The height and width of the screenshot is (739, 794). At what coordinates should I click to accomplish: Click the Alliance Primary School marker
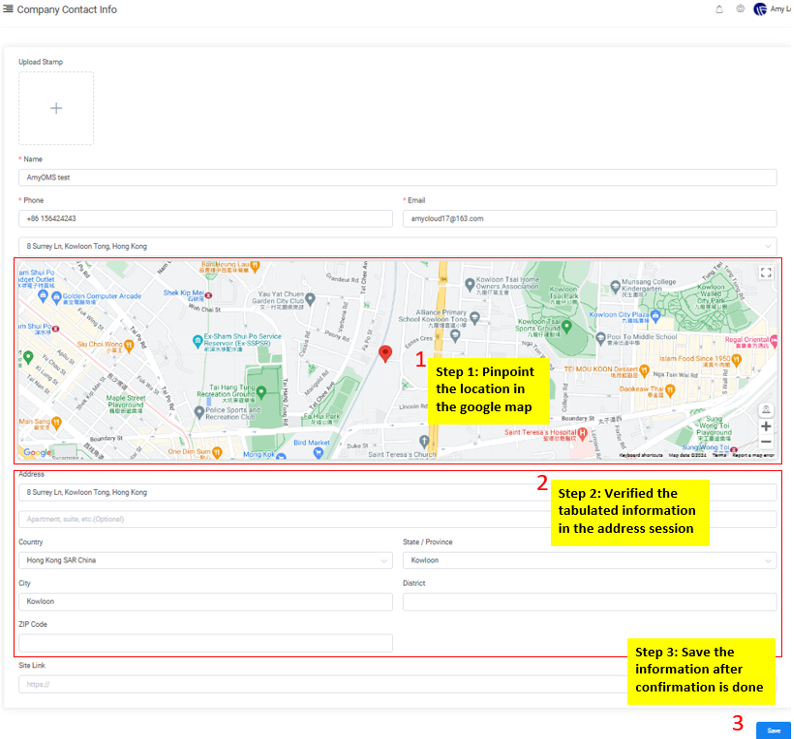pyautogui.click(x=474, y=318)
